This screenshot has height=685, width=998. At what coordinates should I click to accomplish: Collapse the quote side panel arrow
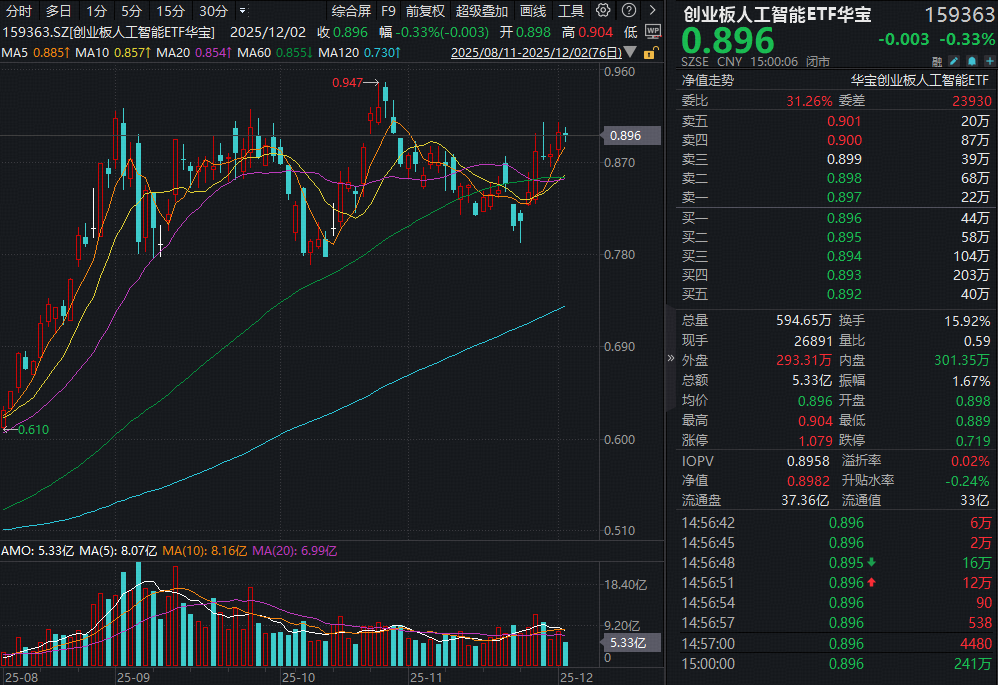pos(669,358)
